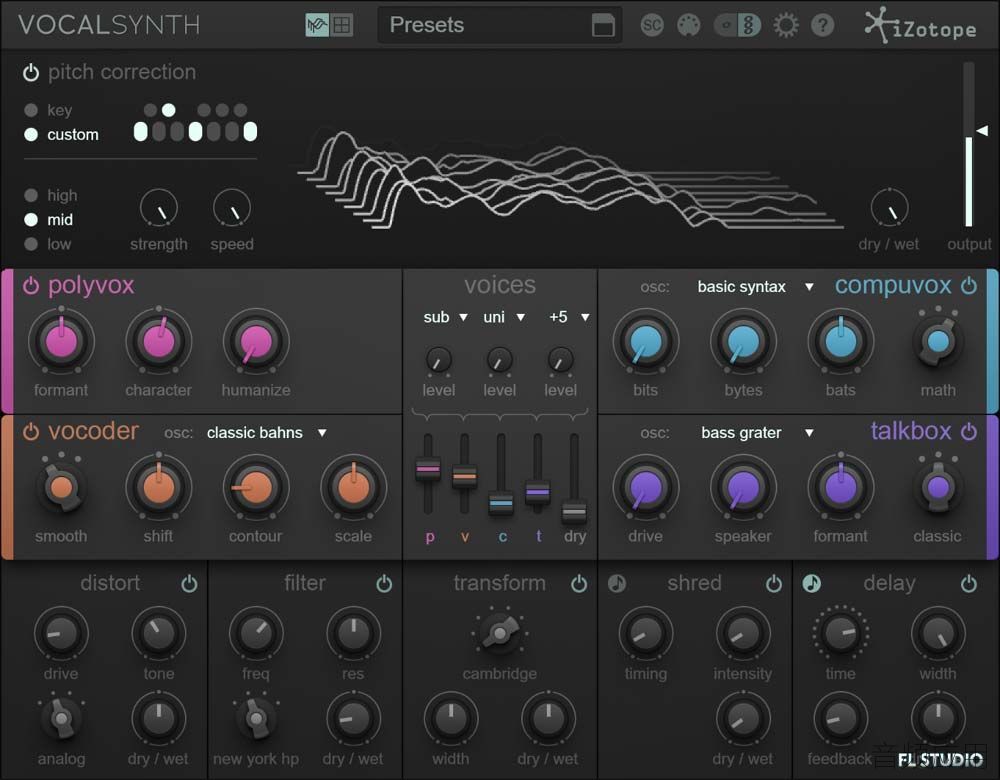Screen dimensions: 1000x780
Task: Click the pitch correction speed knob
Action: (232, 208)
